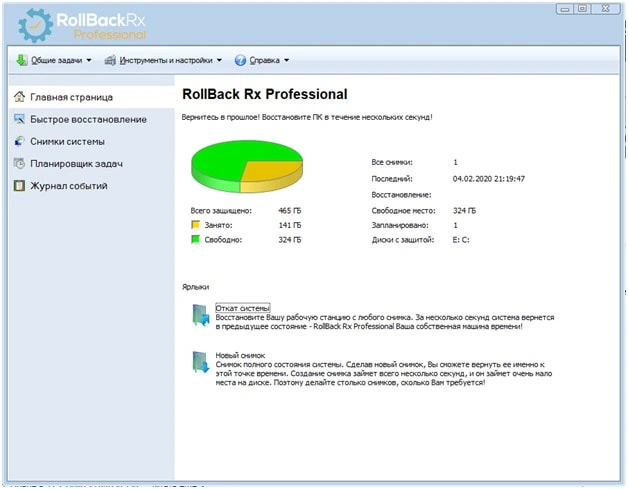The image size is (628, 489).
Task: Show the Журнал событий page
Action: tap(91, 186)
